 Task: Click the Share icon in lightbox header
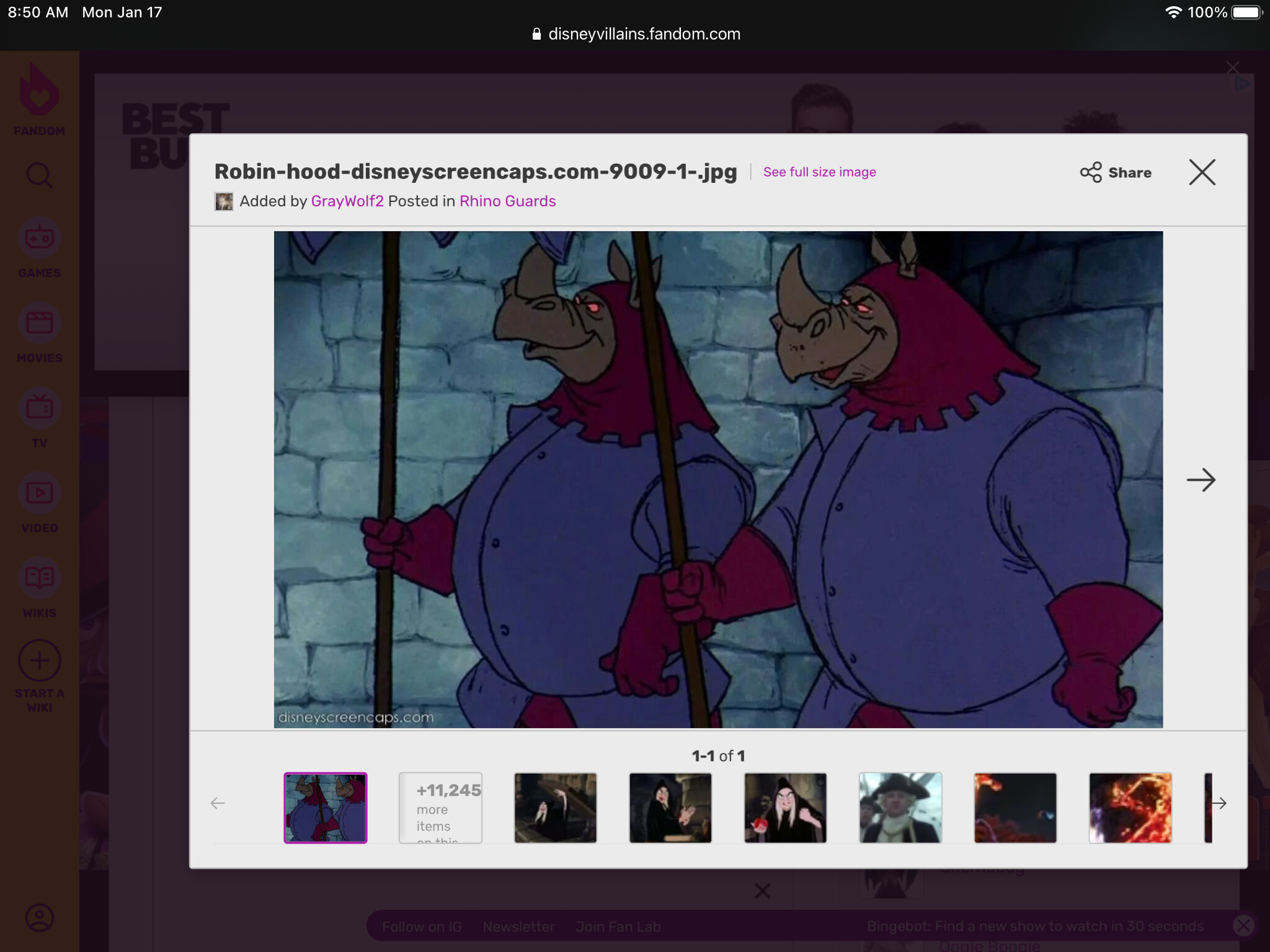point(1091,172)
